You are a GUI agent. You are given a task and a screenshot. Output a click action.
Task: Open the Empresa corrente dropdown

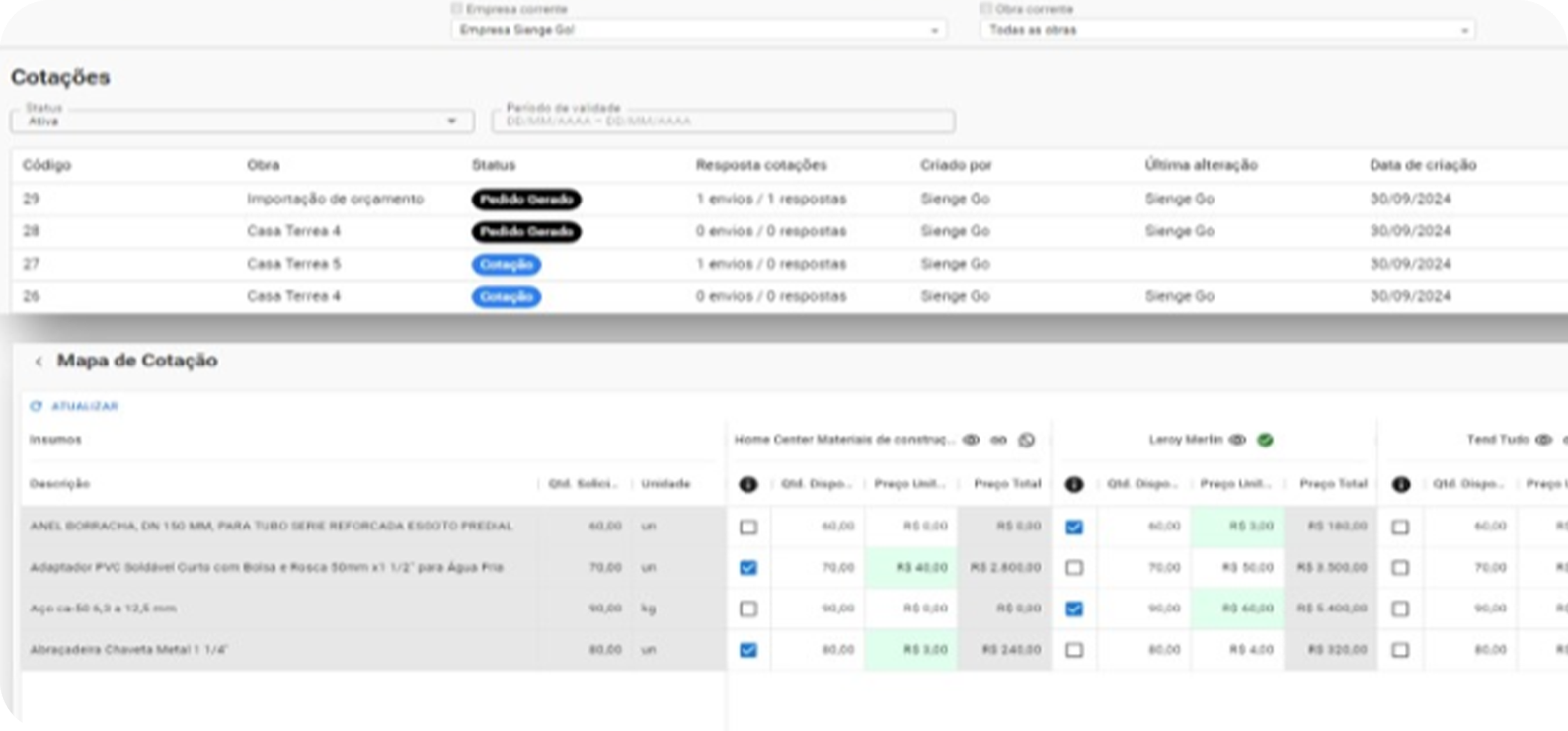[698, 30]
